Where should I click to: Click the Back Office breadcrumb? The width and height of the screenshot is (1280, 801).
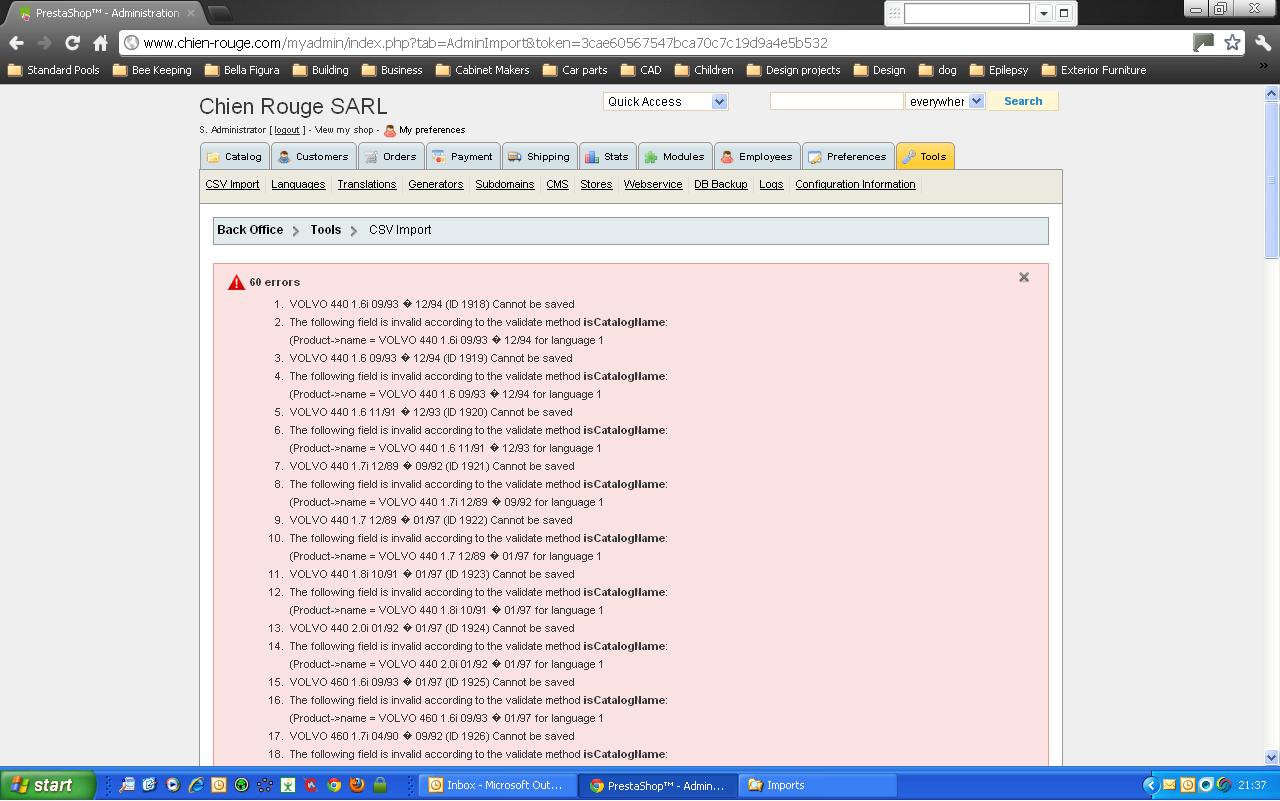pyautogui.click(x=250, y=230)
